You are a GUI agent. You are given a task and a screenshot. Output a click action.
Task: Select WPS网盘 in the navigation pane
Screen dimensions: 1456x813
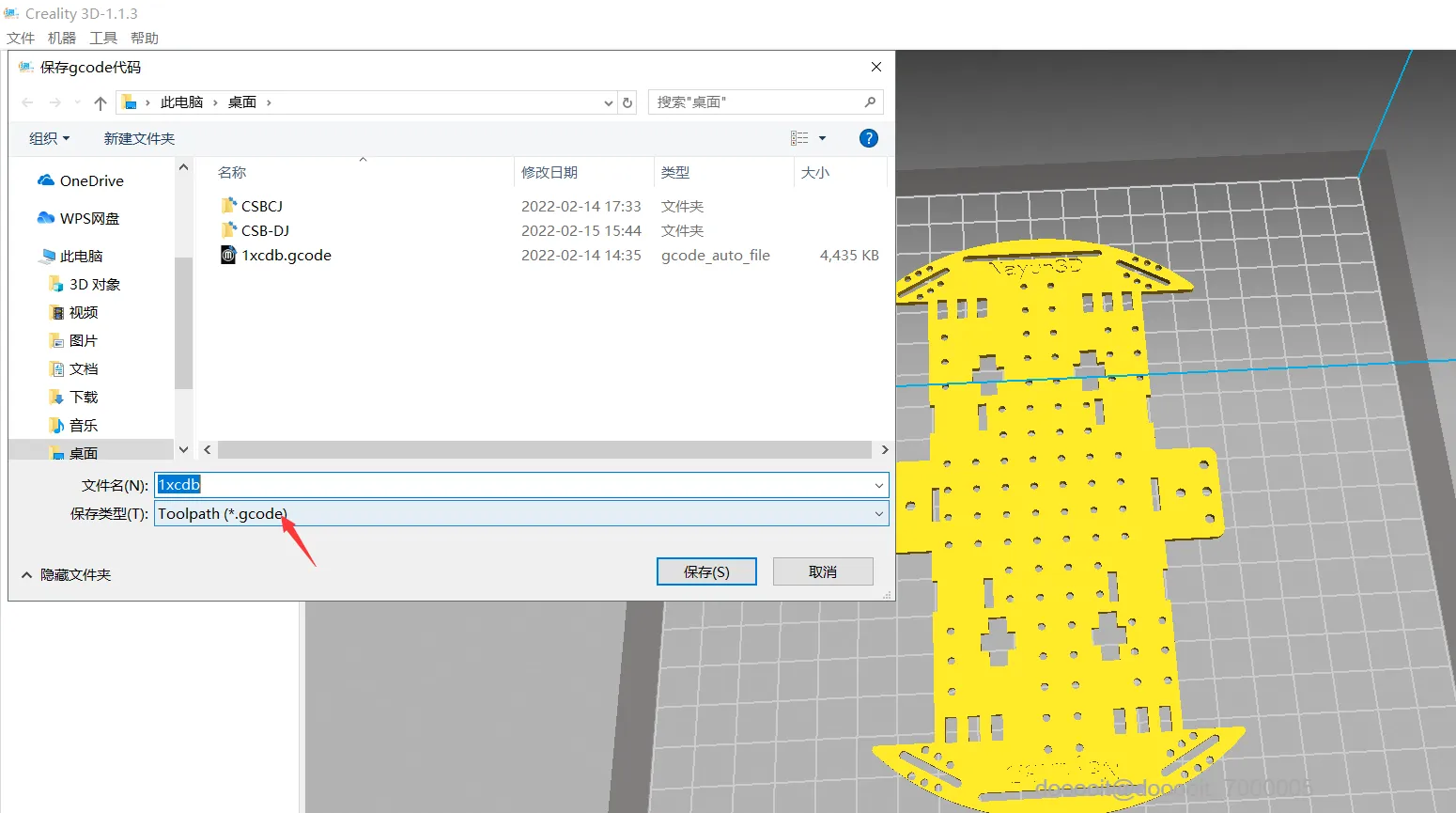click(89, 218)
